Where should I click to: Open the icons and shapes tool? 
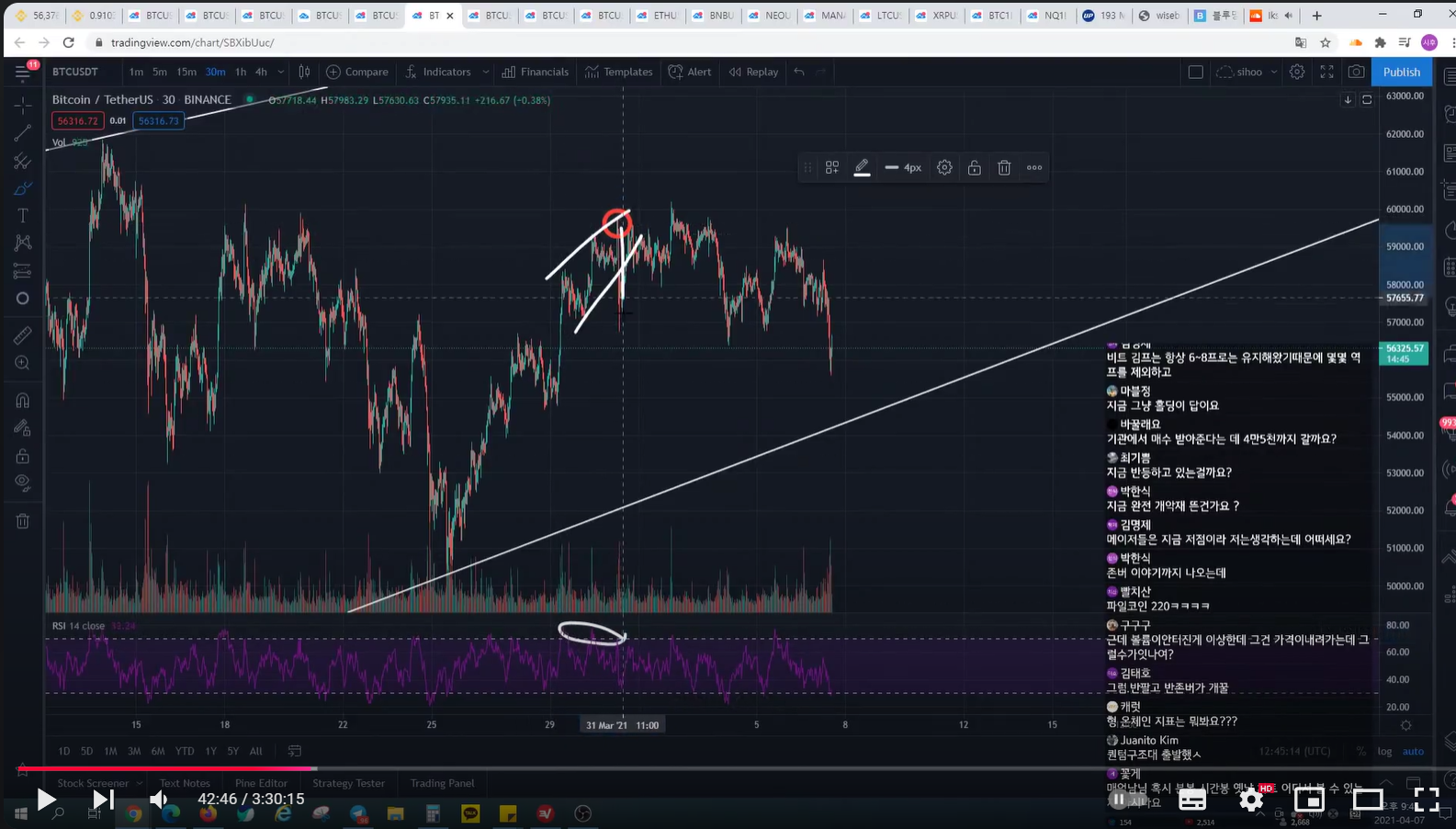(x=23, y=299)
